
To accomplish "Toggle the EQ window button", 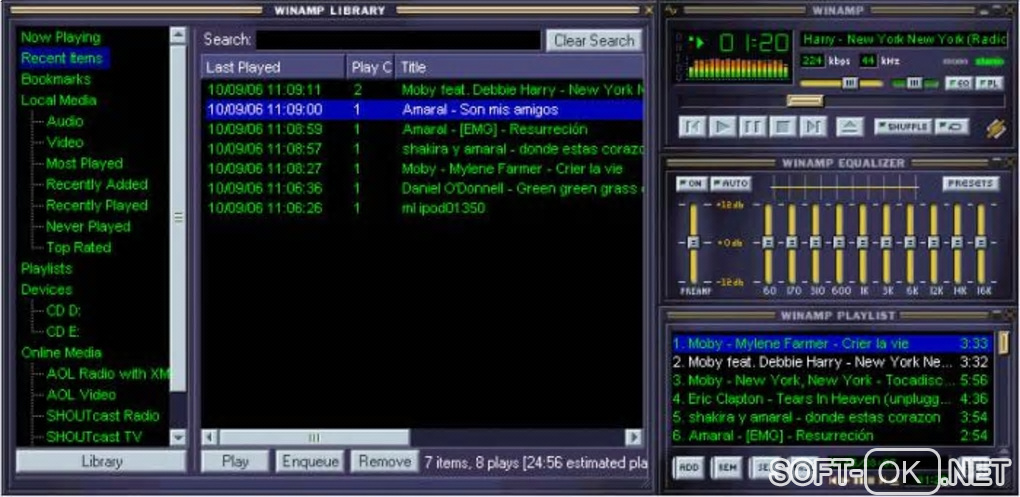I will tap(959, 83).
